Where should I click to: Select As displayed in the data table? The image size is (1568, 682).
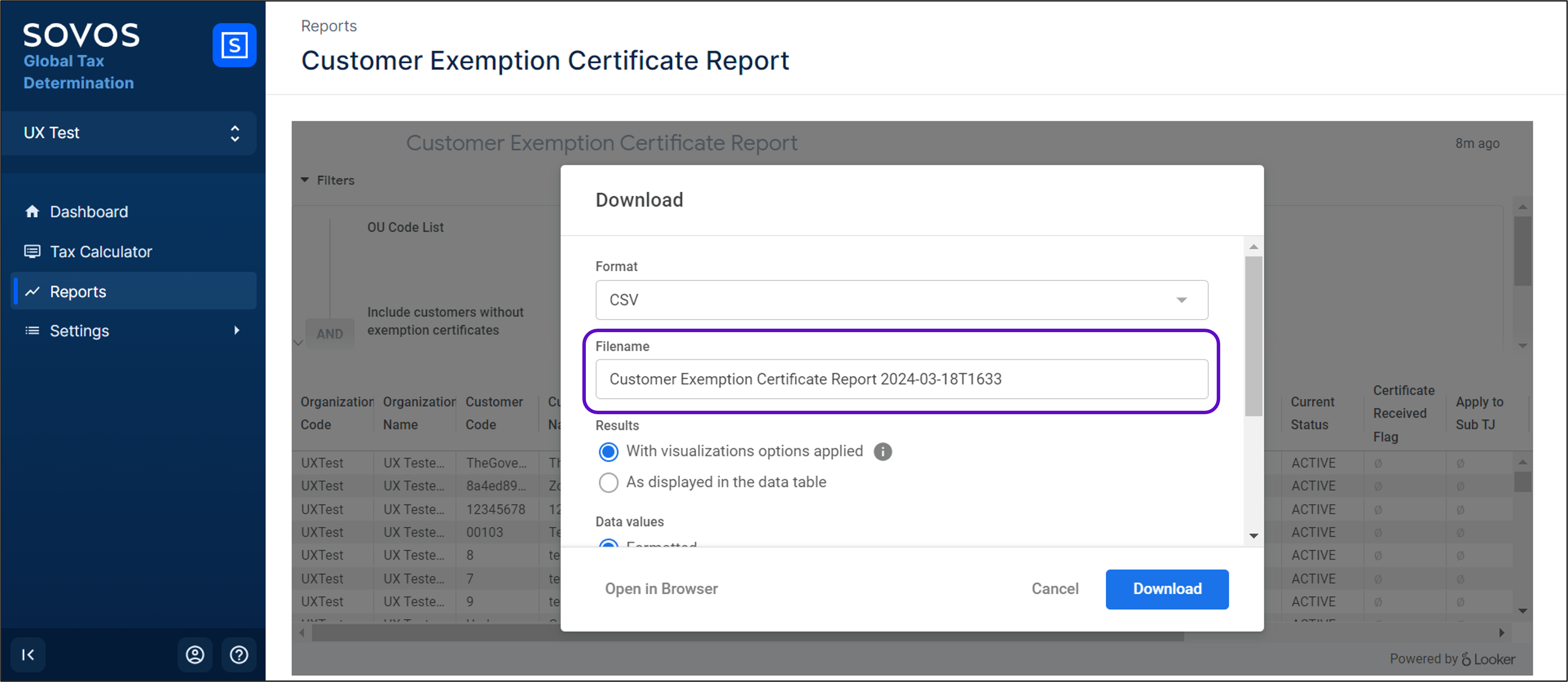tap(609, 482)
